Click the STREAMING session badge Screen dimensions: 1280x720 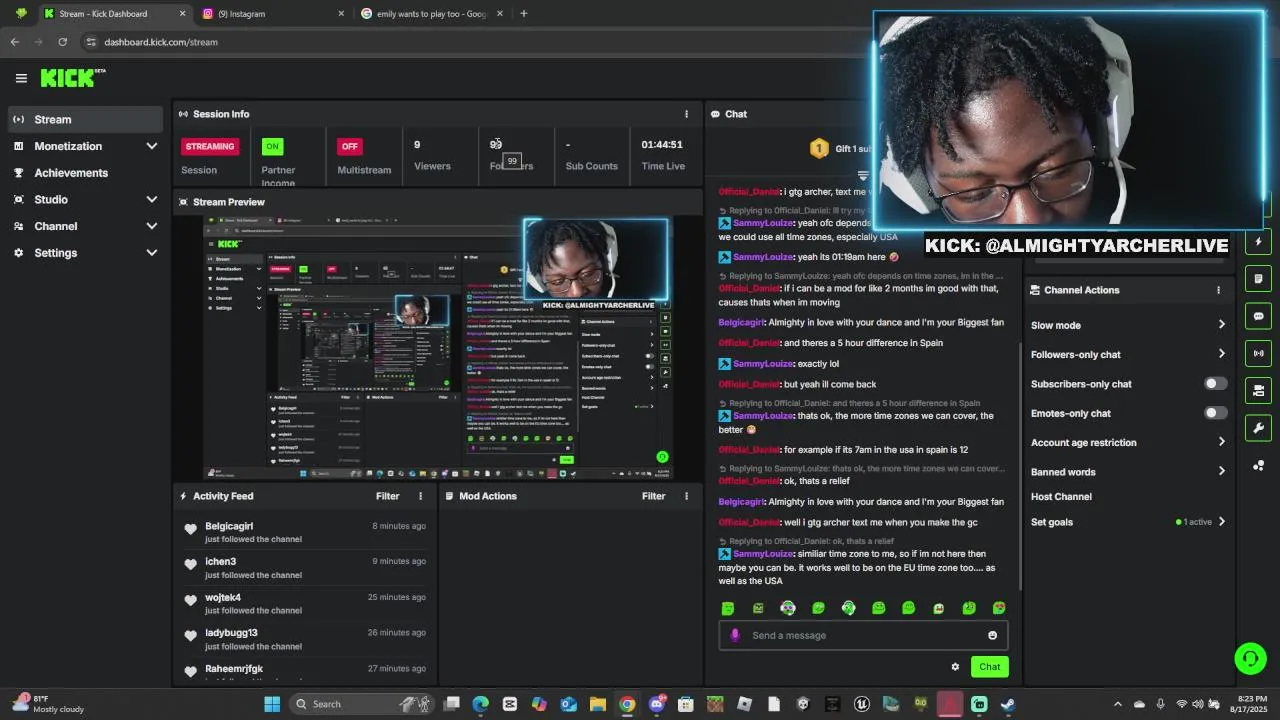209,146
